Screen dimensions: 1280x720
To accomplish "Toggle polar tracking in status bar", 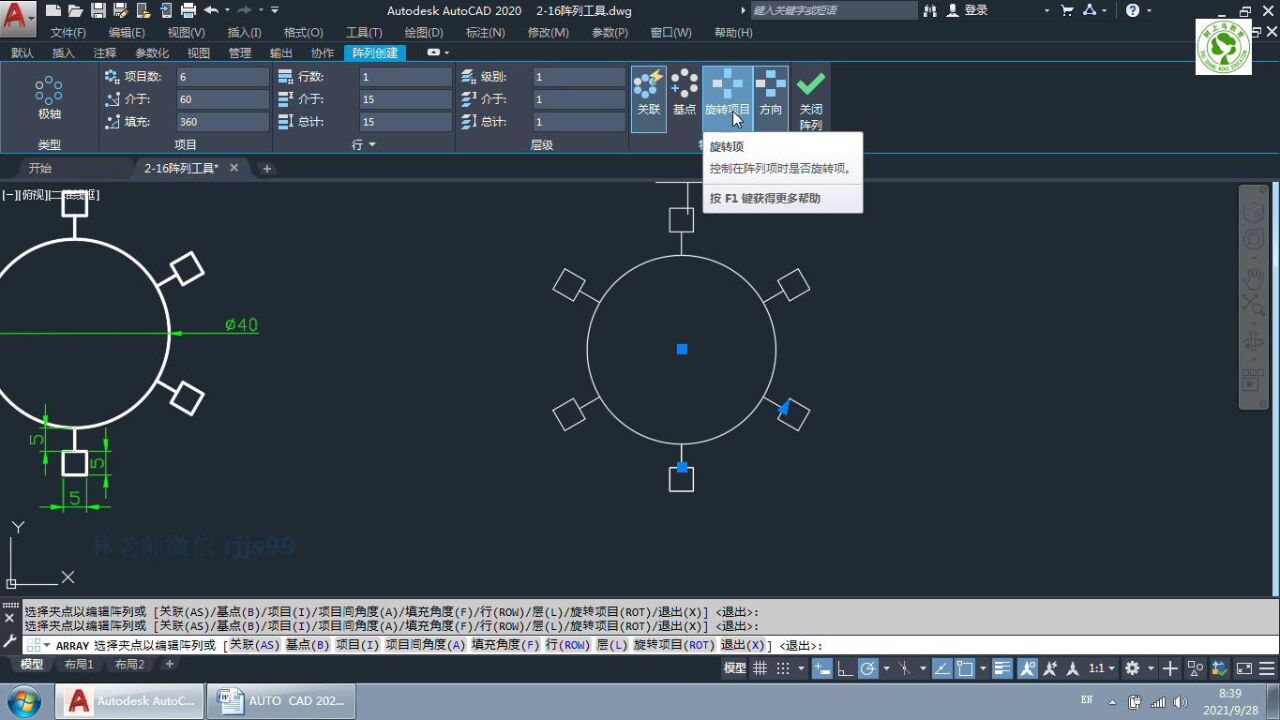I will pyautogui.click(x=868, y=668).
